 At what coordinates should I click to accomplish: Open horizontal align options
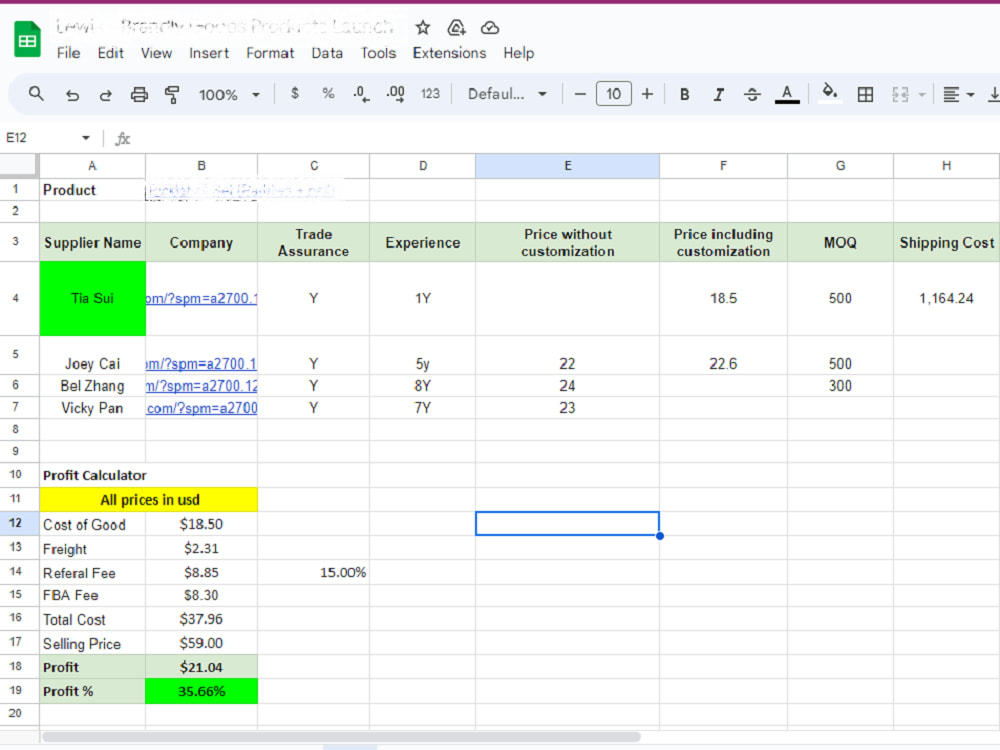pyautogui.click(x=958, y=95)
